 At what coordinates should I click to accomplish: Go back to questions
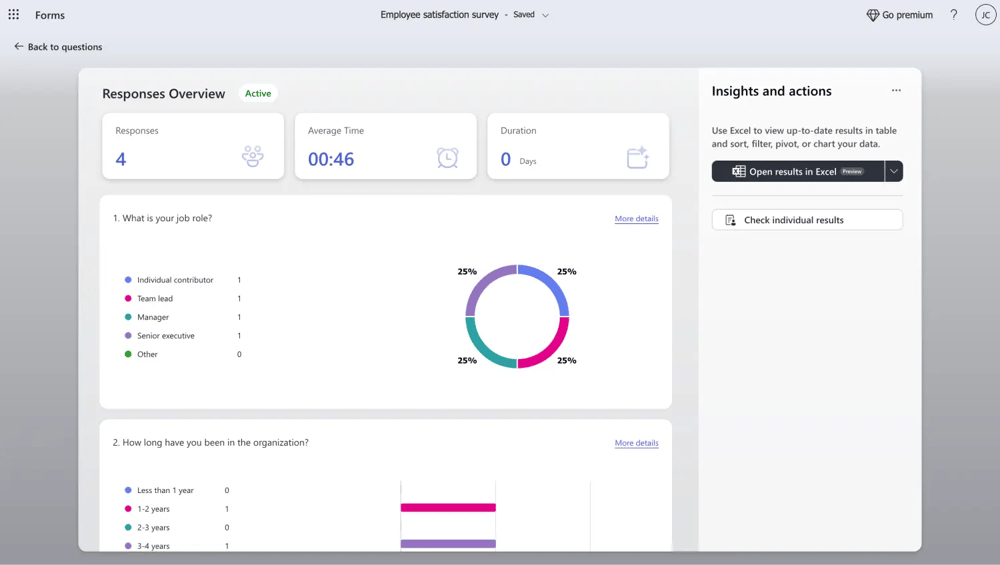64,47
